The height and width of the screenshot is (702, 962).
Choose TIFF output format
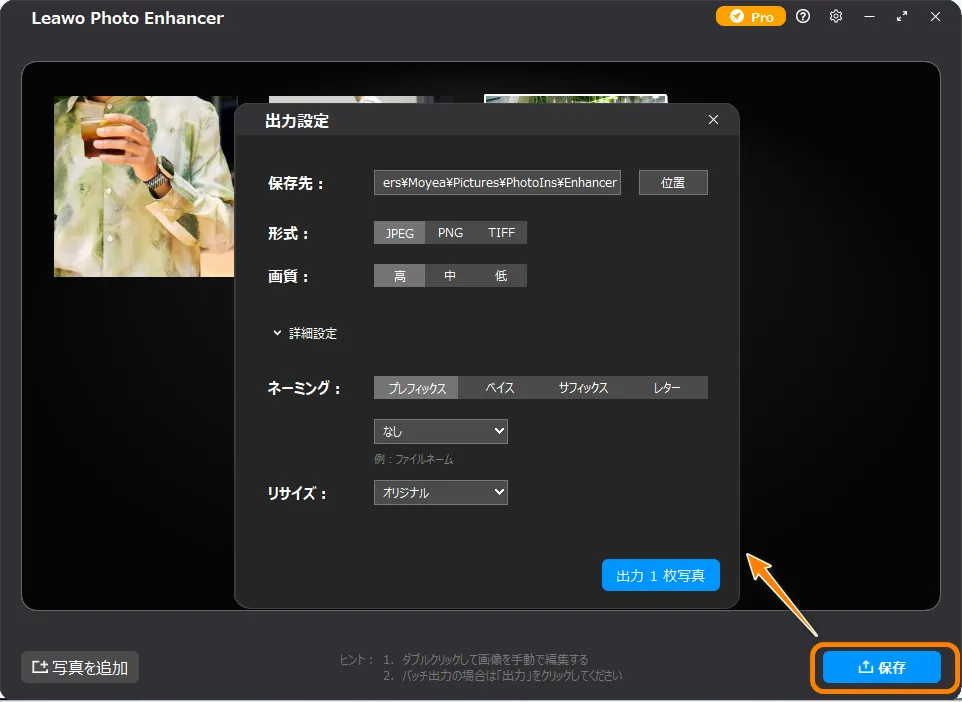tap(501, 233)
